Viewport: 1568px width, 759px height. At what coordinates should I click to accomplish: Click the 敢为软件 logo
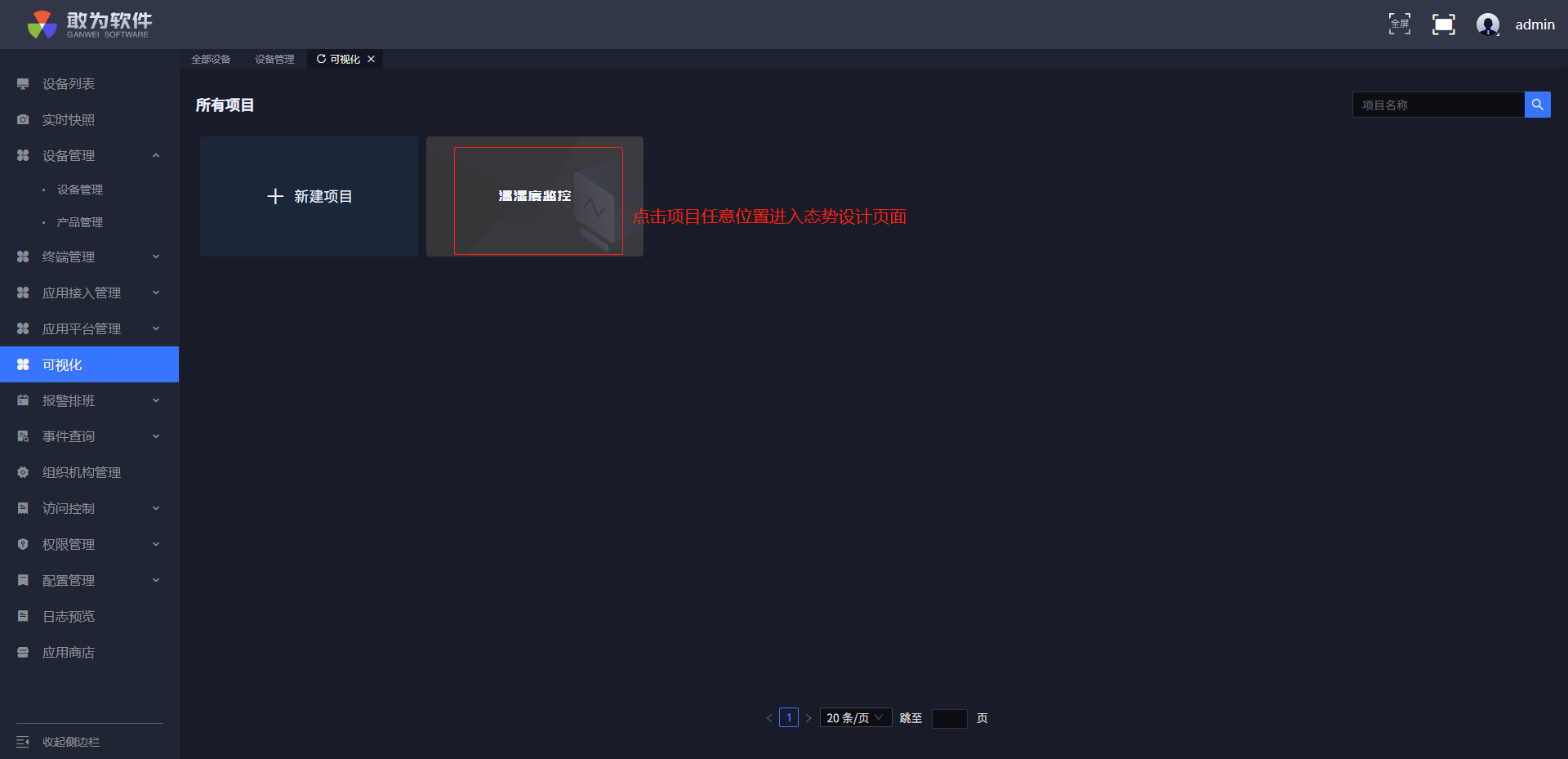pos(88,25)
